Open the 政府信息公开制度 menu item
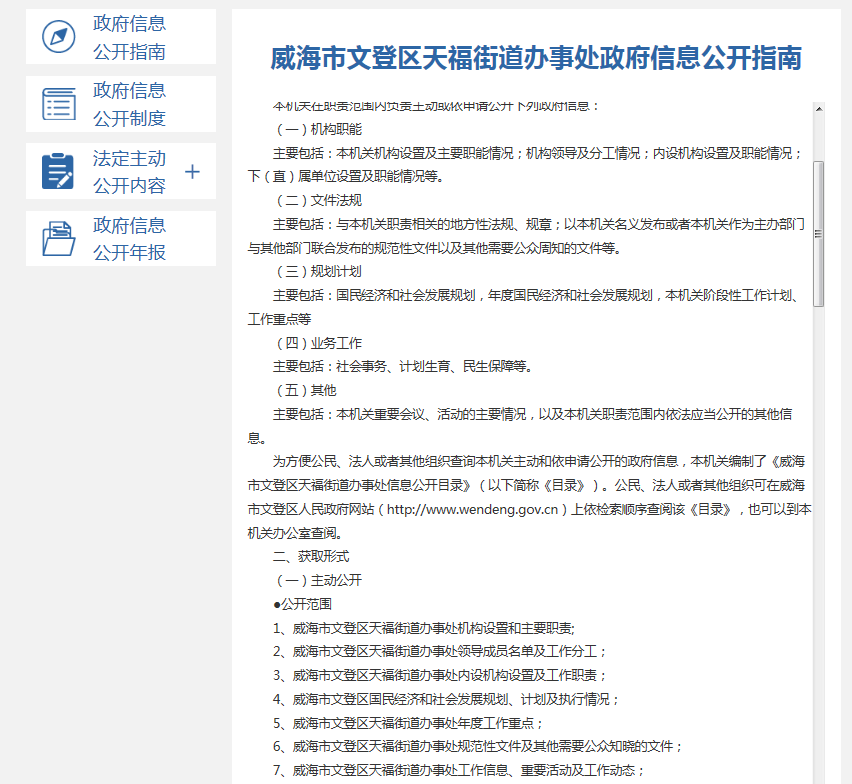The height and width of the screenshot is (784, 852). coord(129,104)
